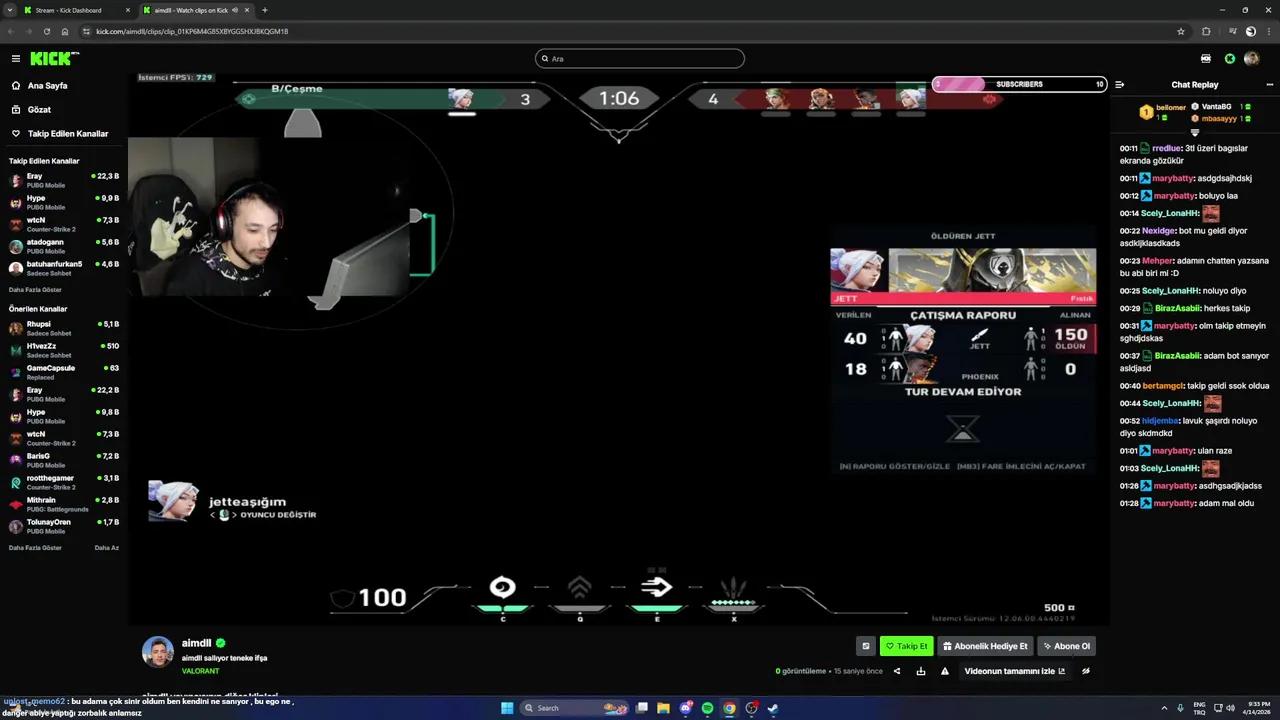Viewport: 1280px width, 720px height.
Task: Open the first Hype channel, 9,9 B viewers
Action: [64, 202]
